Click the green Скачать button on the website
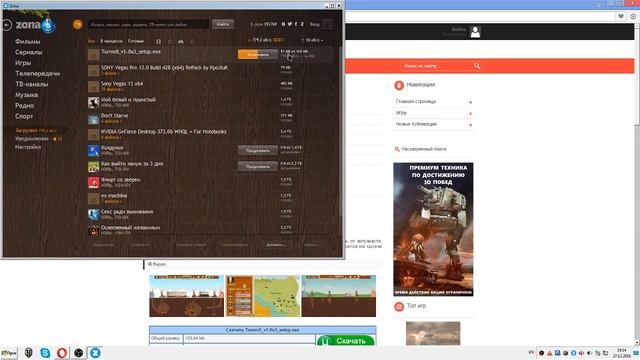 coord(345,340)
